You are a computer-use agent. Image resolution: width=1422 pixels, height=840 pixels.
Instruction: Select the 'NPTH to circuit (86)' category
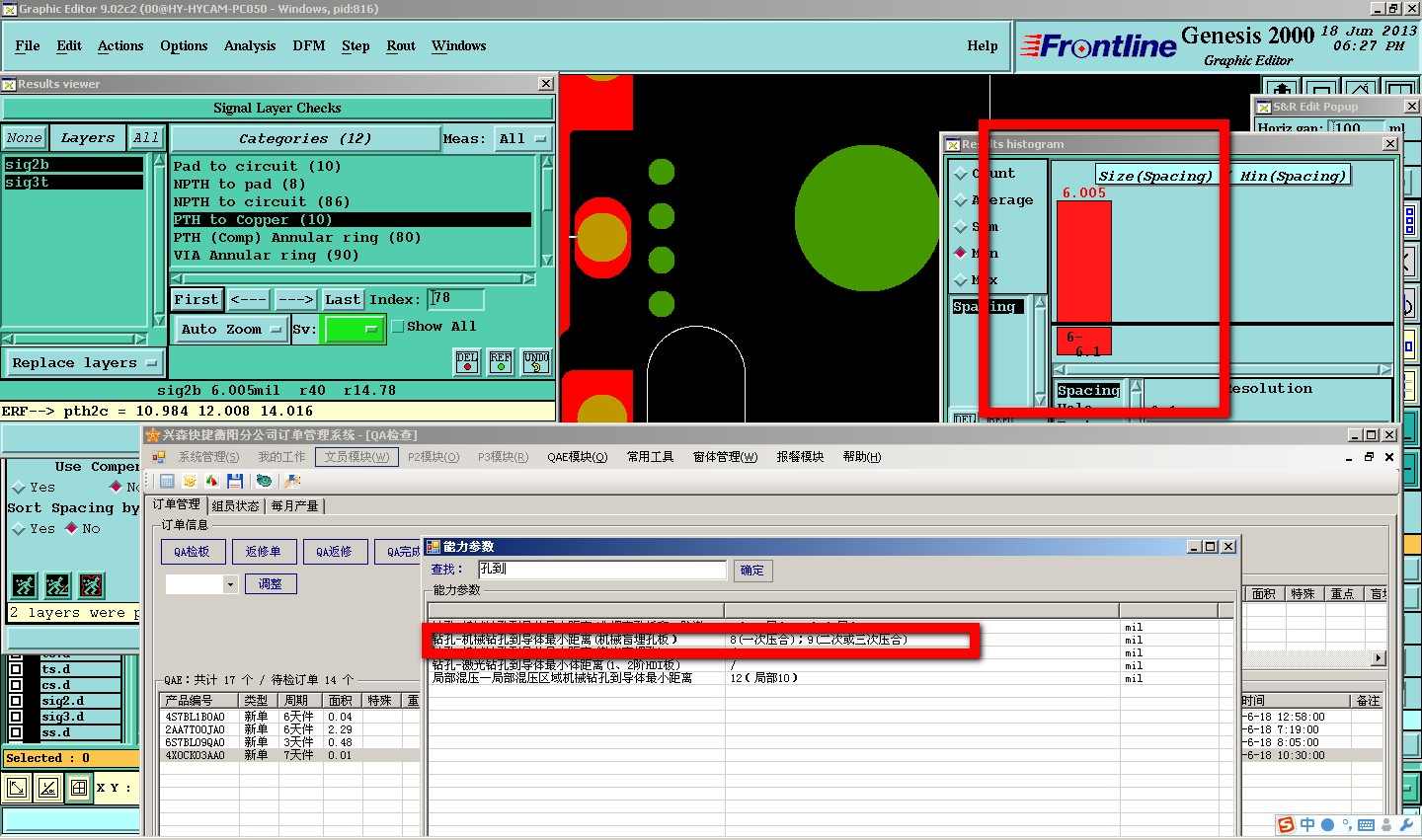tap(352, 202)
